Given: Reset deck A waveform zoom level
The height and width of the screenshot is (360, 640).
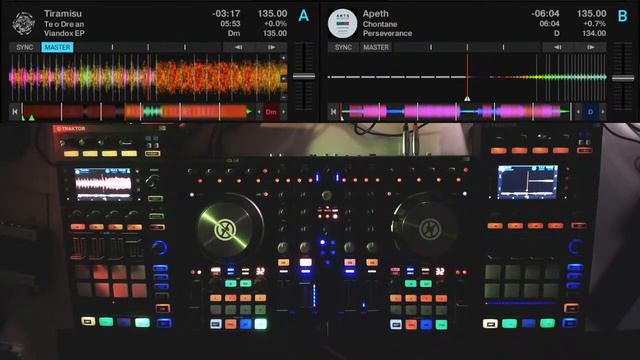Looking at the screenshot, I should point(284,78).
